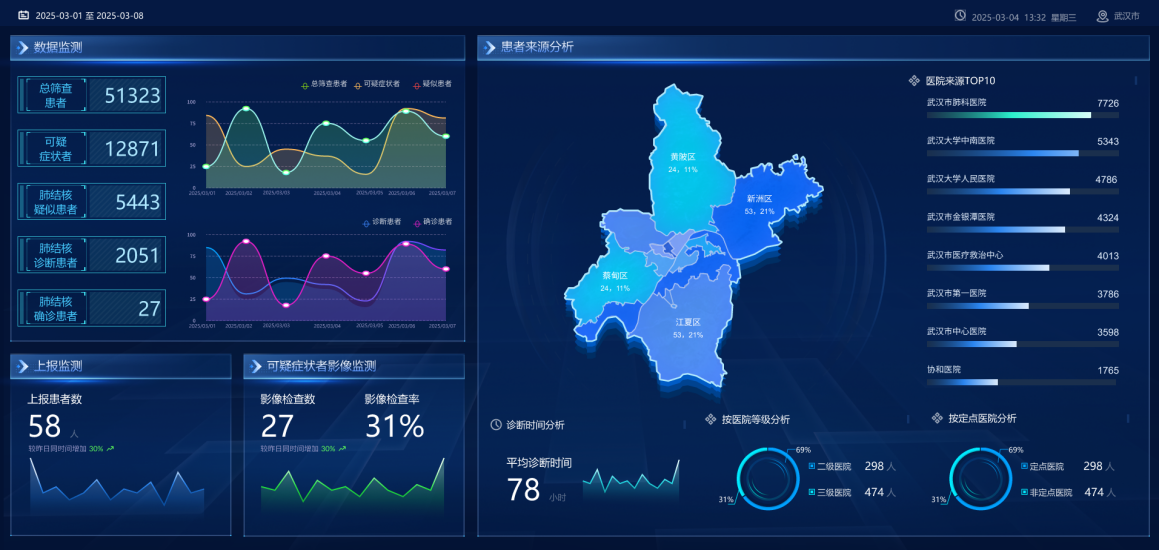Click the arrow icon beside 上报监测 header
The width and height of the screenshot is (1159, 550).
(x=22, y=366)
